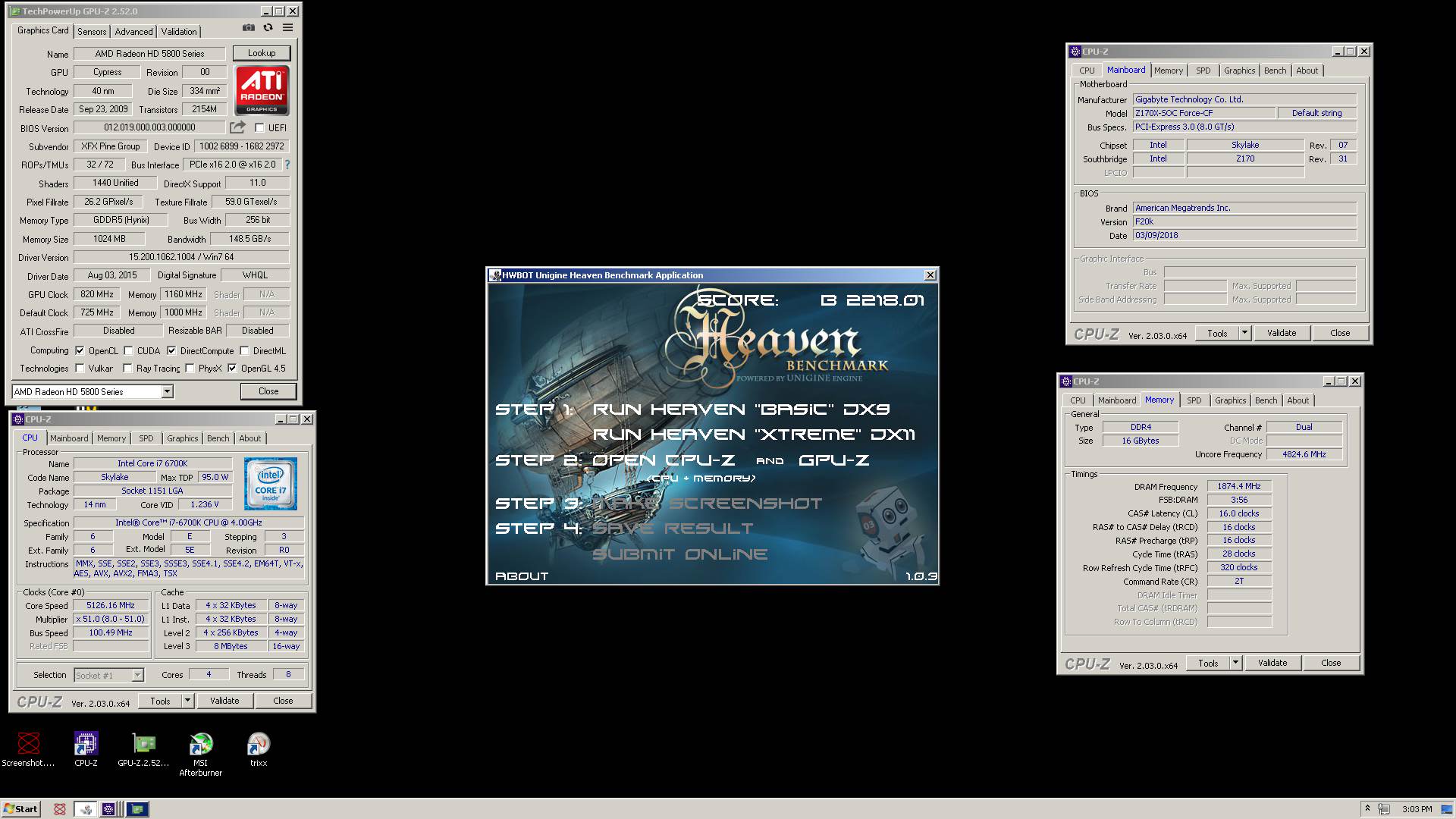Click GPU-Z link in Heaven step 2
Image resolution: width=1456 pixels, height=819 pixels.
coord(833,460)
